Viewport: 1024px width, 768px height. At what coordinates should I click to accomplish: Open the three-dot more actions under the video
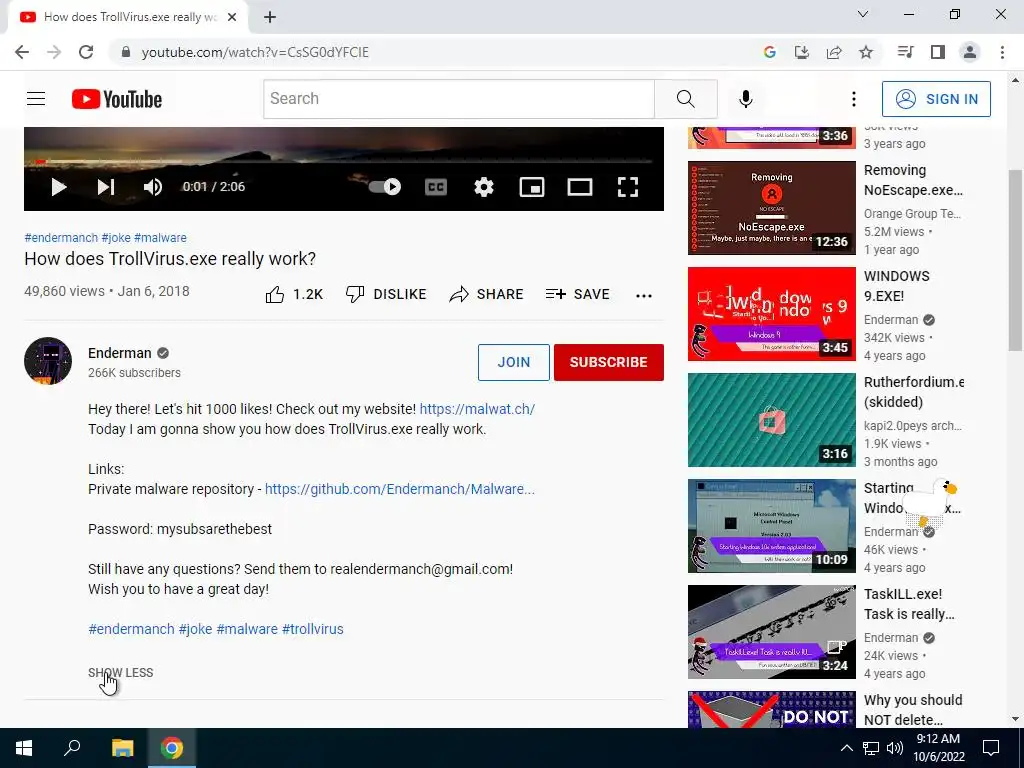tap(644, 296)
